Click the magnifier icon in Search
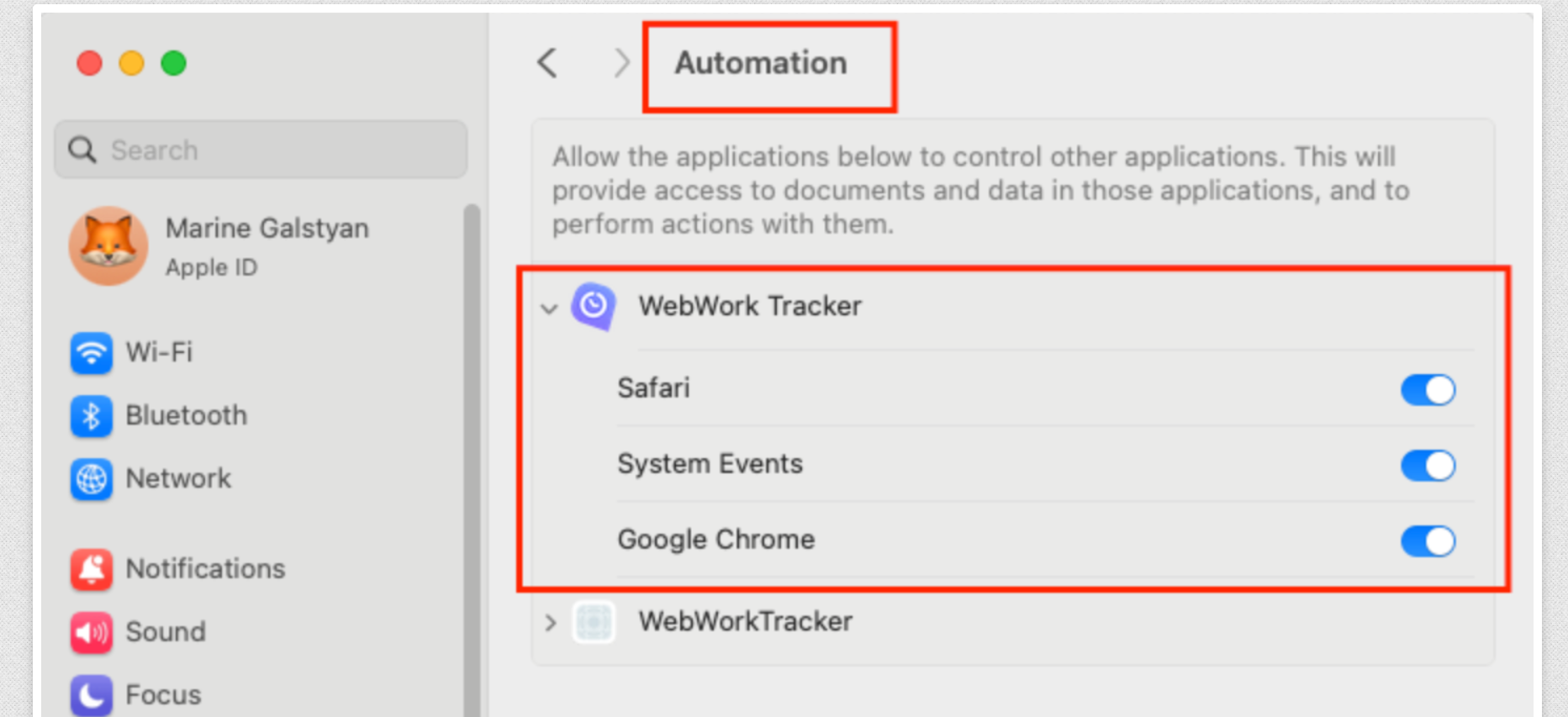1568x717 pixels. click(x=82, y=150)
